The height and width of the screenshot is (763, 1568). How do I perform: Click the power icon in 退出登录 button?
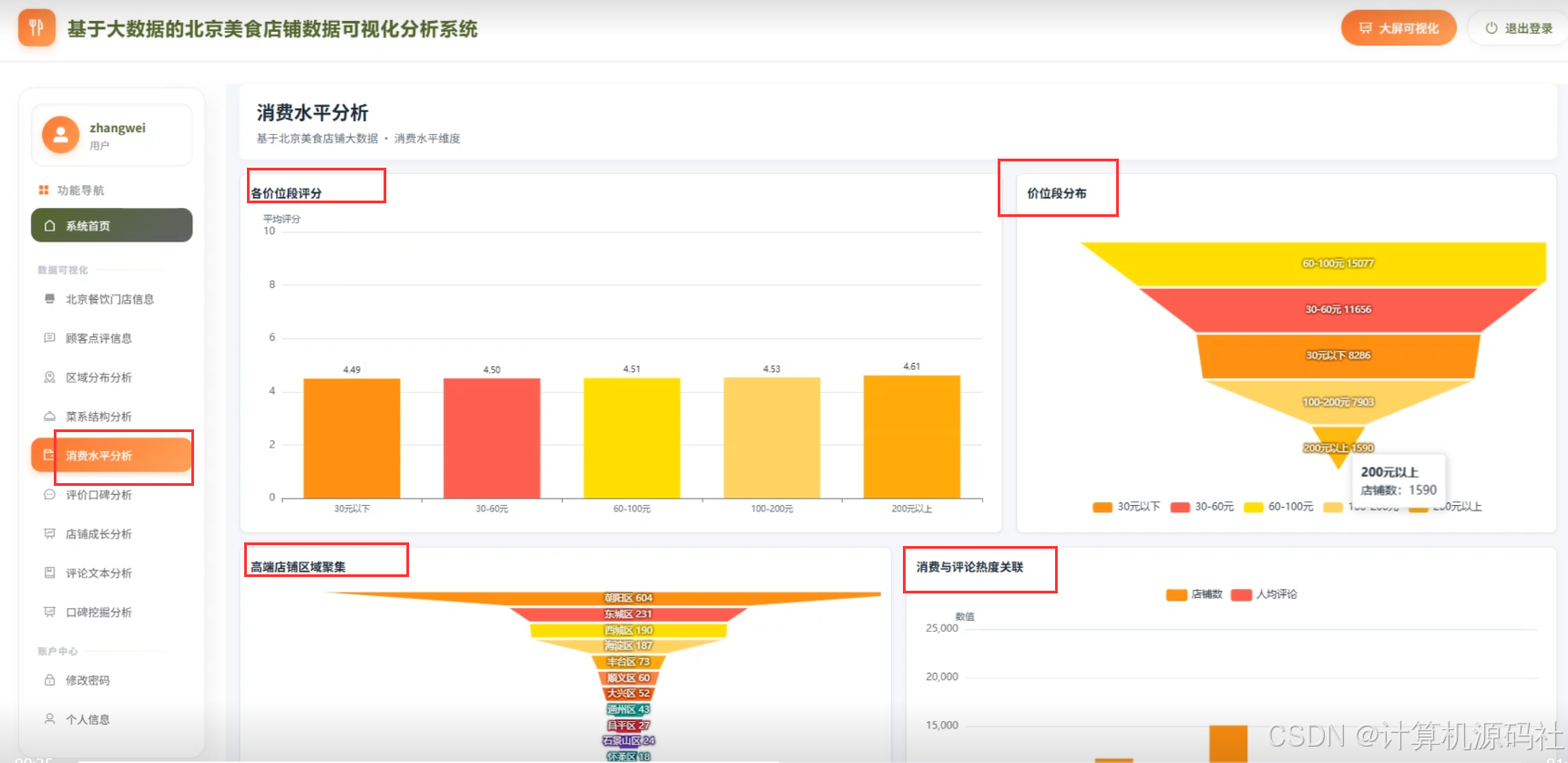[1491, 28]
